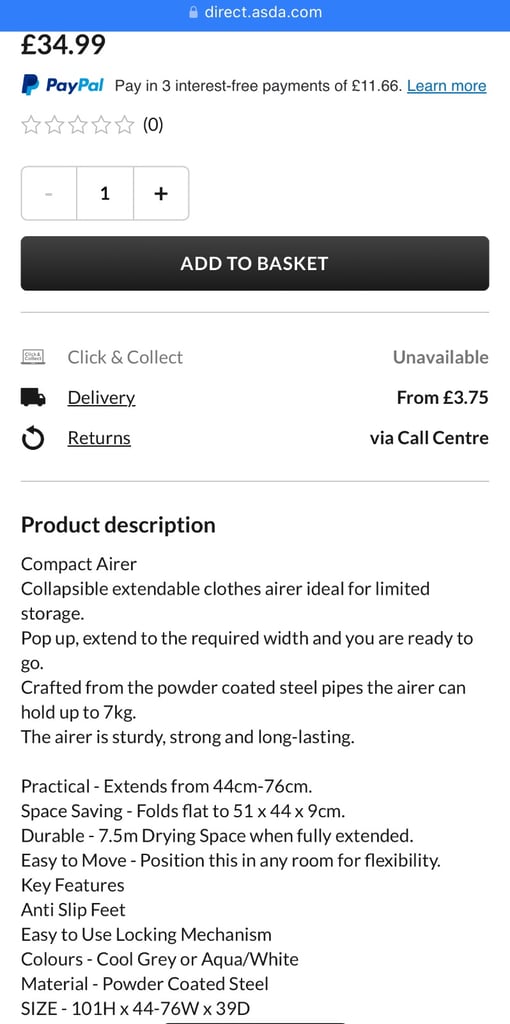The image size is (510, 1024).
Task: Click the PayPal logo
Action: pos(62,85)
